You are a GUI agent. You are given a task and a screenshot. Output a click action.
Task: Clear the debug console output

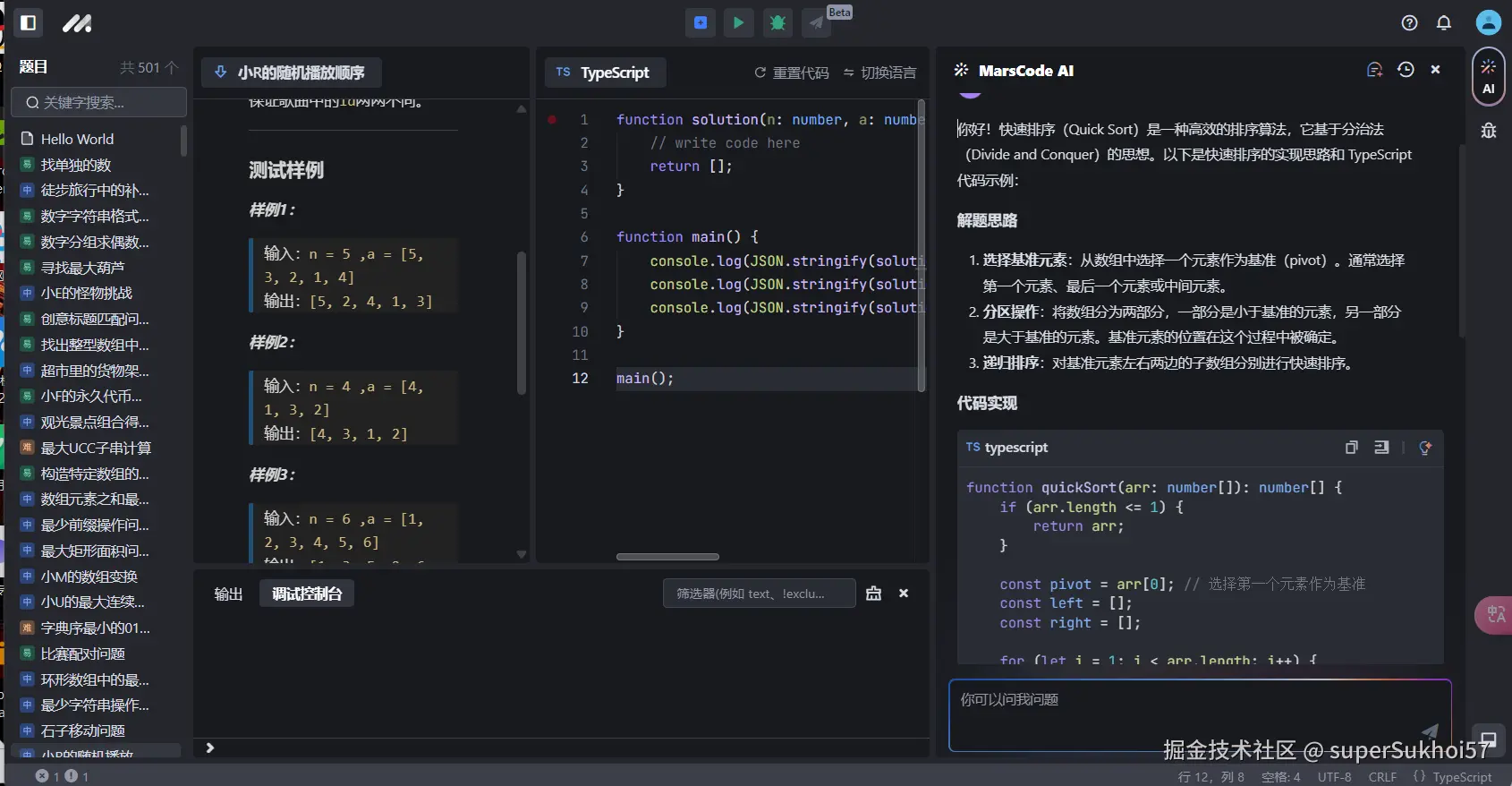873,594
